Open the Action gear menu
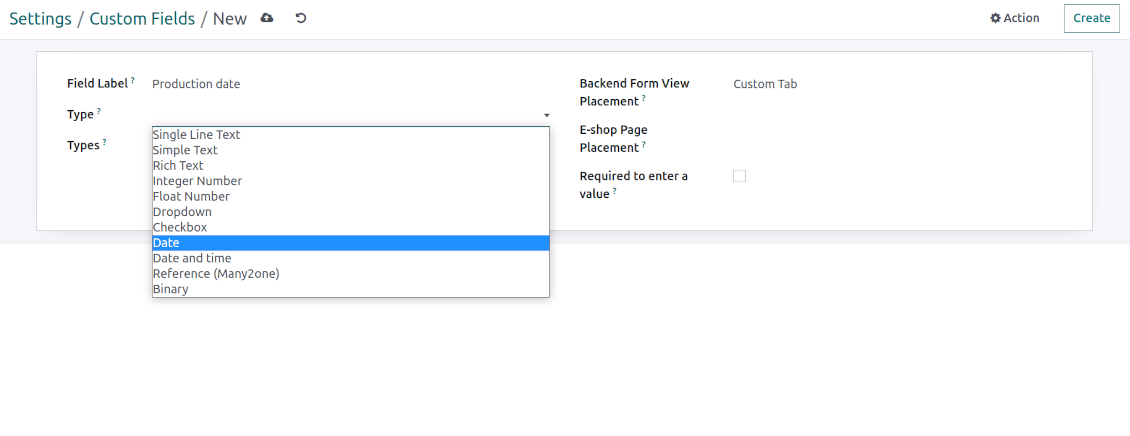The width and height of the screenshot is (1130, 436). coord(1015,18)
